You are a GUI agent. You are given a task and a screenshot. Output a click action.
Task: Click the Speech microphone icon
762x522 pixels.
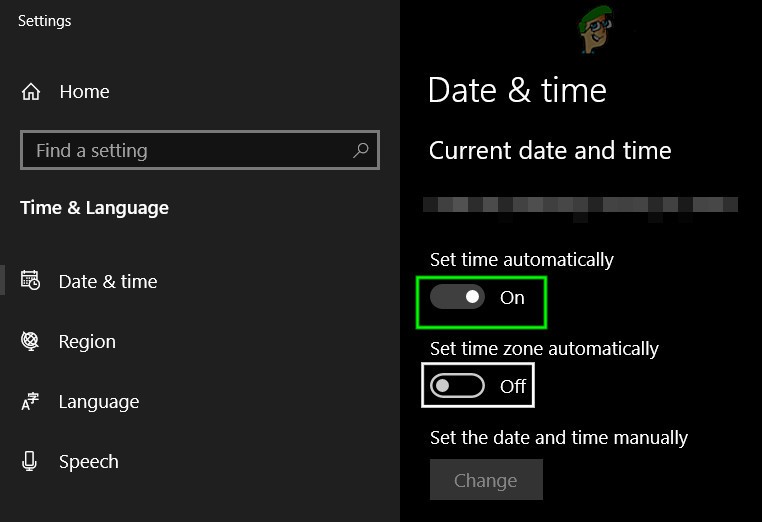(x=30, y=462)
